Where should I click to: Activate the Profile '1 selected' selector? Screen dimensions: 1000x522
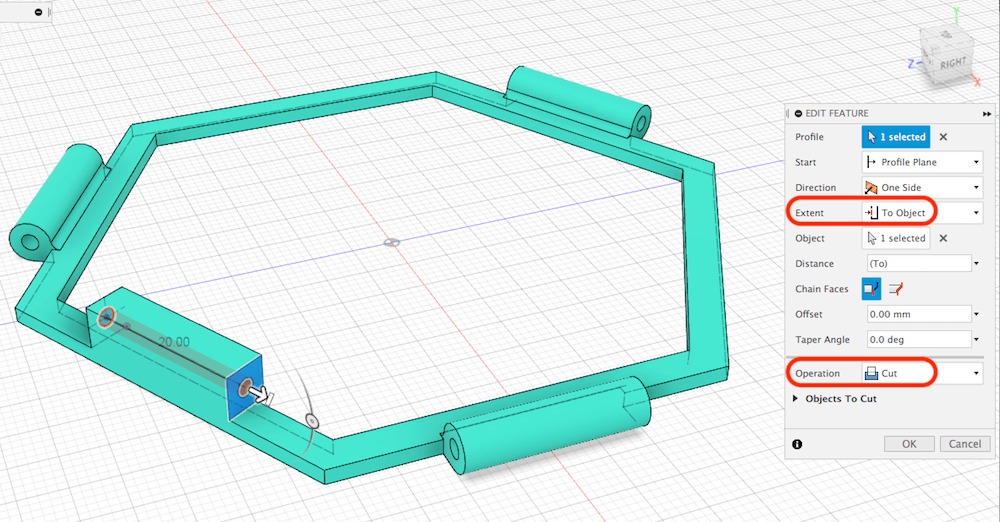pos(895,137)
